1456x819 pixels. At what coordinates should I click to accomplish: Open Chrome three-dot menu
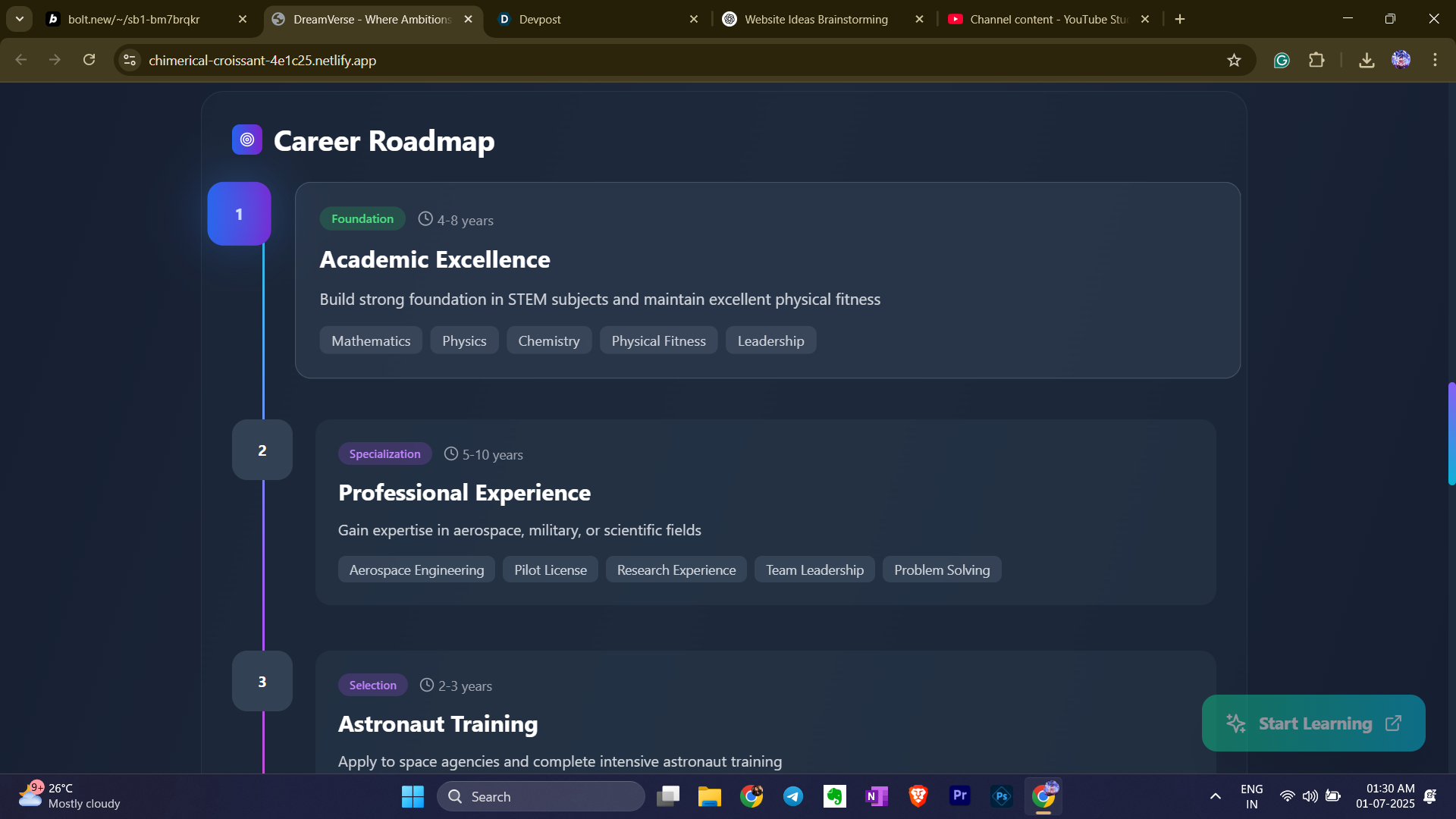pyautogui.click(x=1435, y=60)
